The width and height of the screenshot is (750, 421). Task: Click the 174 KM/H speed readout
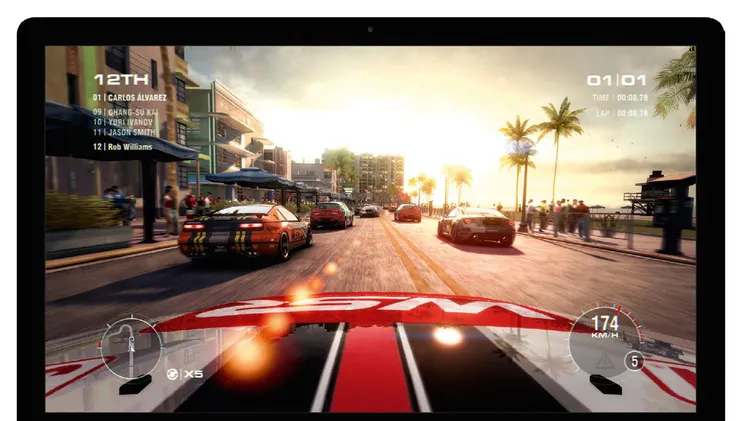(x=605, y=326)
